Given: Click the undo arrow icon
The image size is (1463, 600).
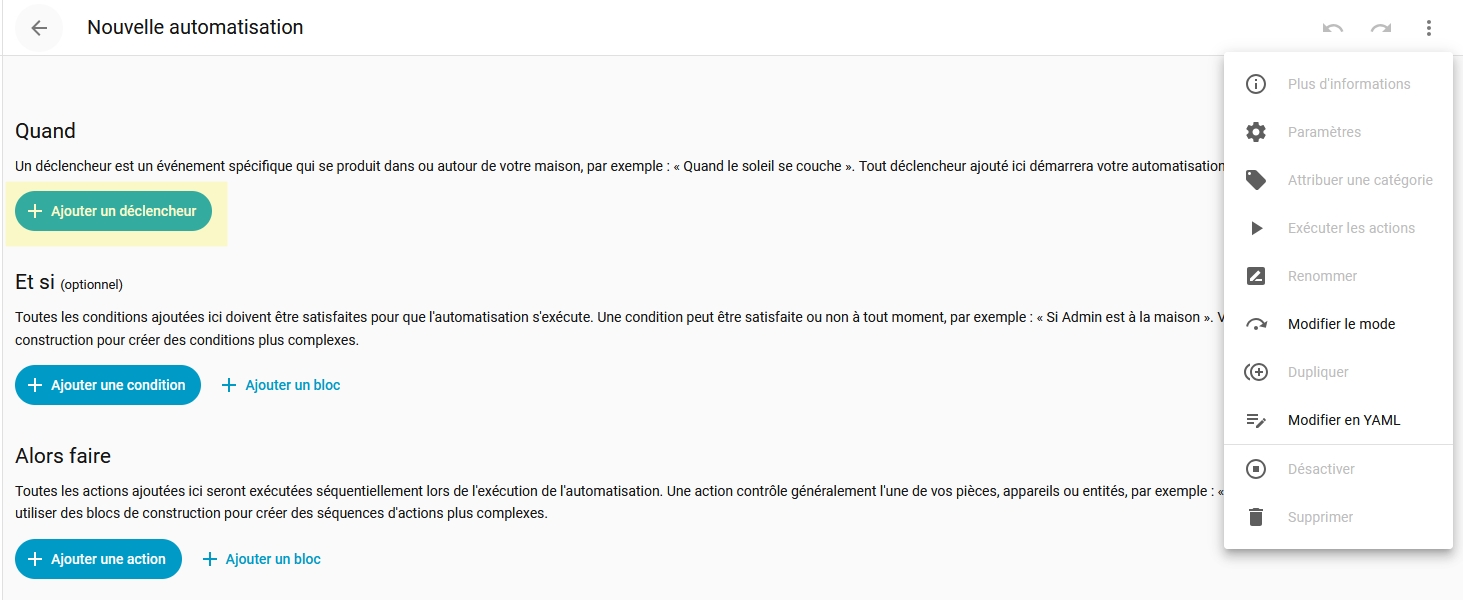Looking at the screenshot, I should click(x=1333, y=28).
